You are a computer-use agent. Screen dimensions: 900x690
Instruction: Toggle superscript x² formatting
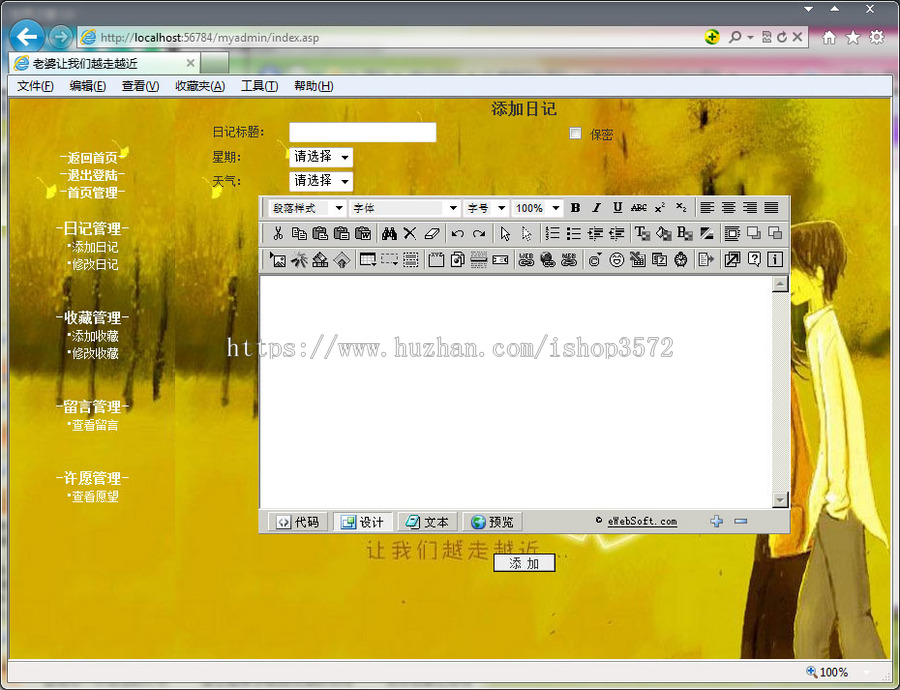pyautogui.click(x=660, y=207)
